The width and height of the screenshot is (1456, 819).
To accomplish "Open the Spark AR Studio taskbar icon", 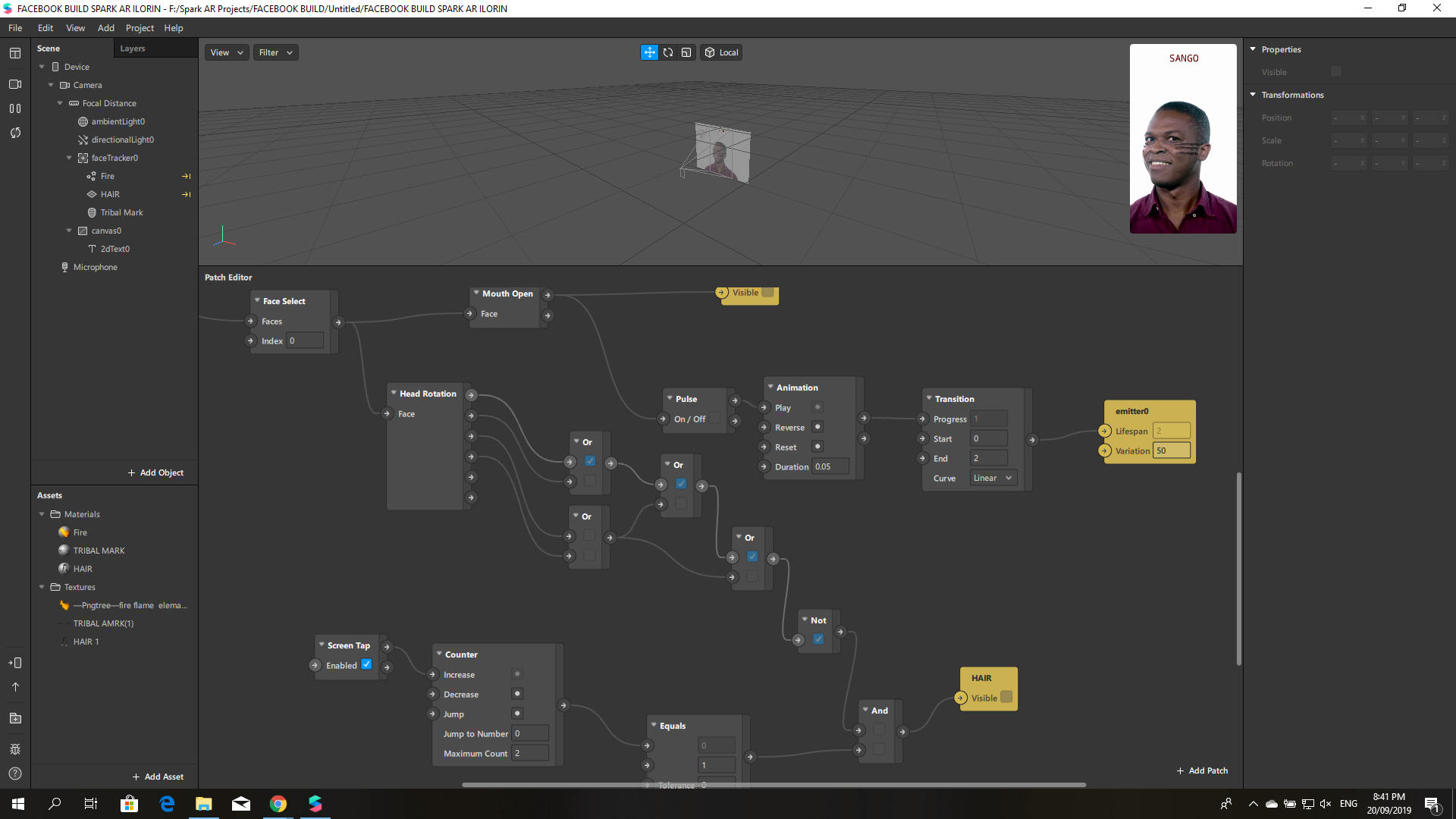I will point(315,804).
